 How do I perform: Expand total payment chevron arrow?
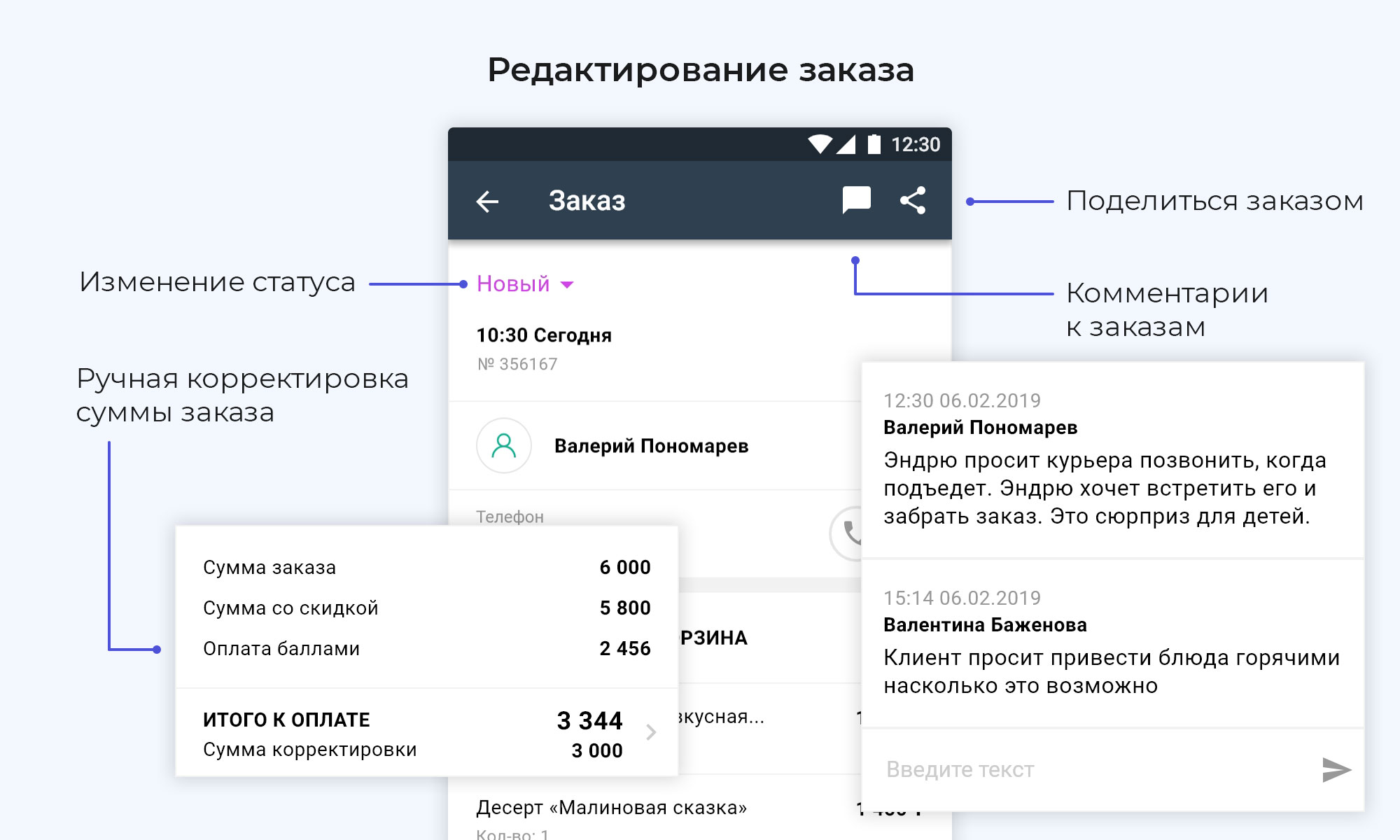(651, 732)
